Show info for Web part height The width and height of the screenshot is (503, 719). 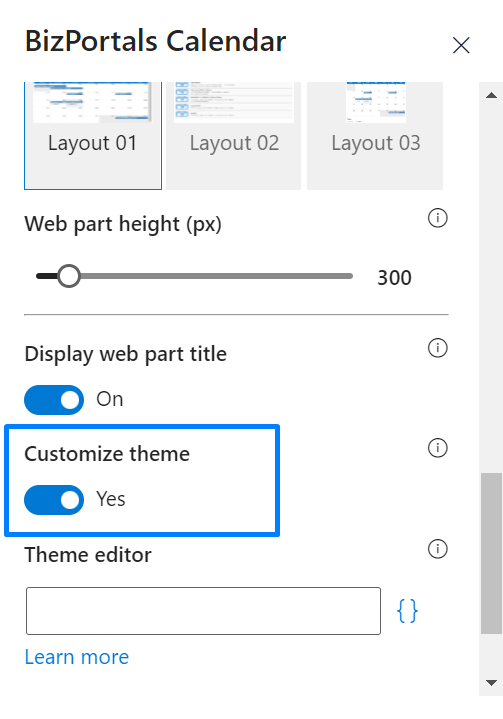tap(437, 218)
